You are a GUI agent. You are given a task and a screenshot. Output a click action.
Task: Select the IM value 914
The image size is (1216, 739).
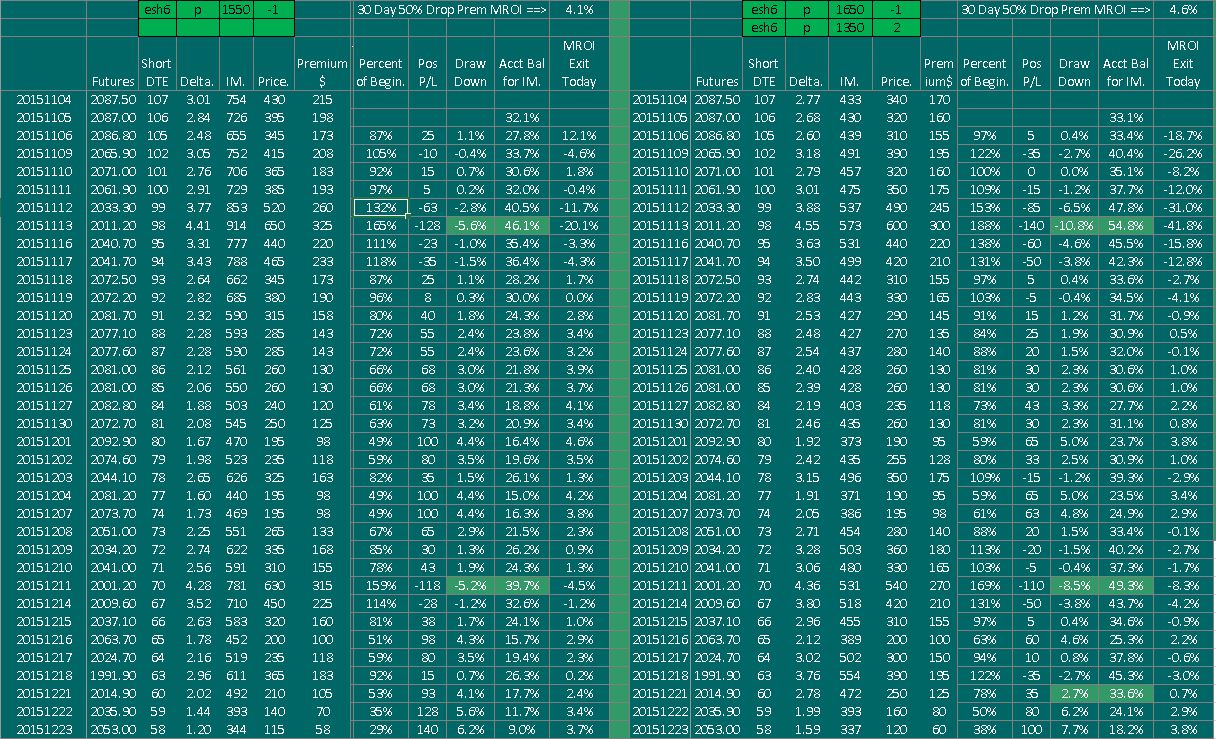pos(233,226)
